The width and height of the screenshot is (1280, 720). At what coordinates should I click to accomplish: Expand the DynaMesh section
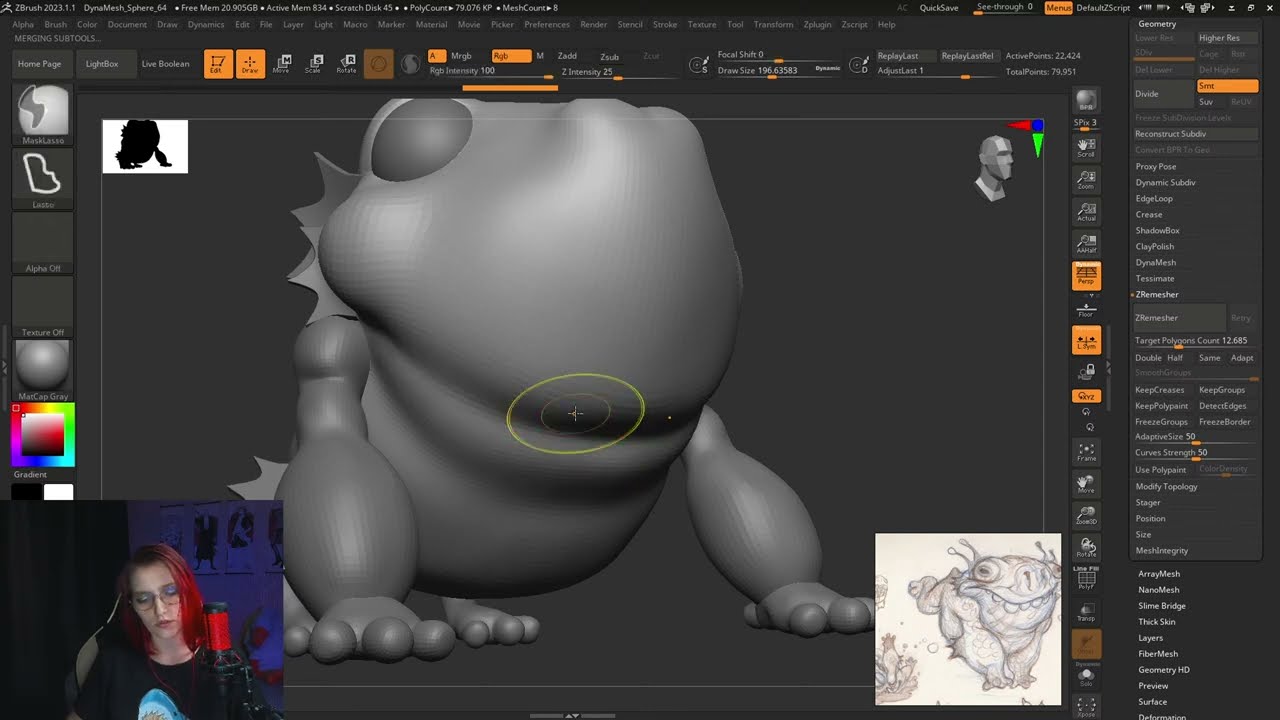[1156, 263]
